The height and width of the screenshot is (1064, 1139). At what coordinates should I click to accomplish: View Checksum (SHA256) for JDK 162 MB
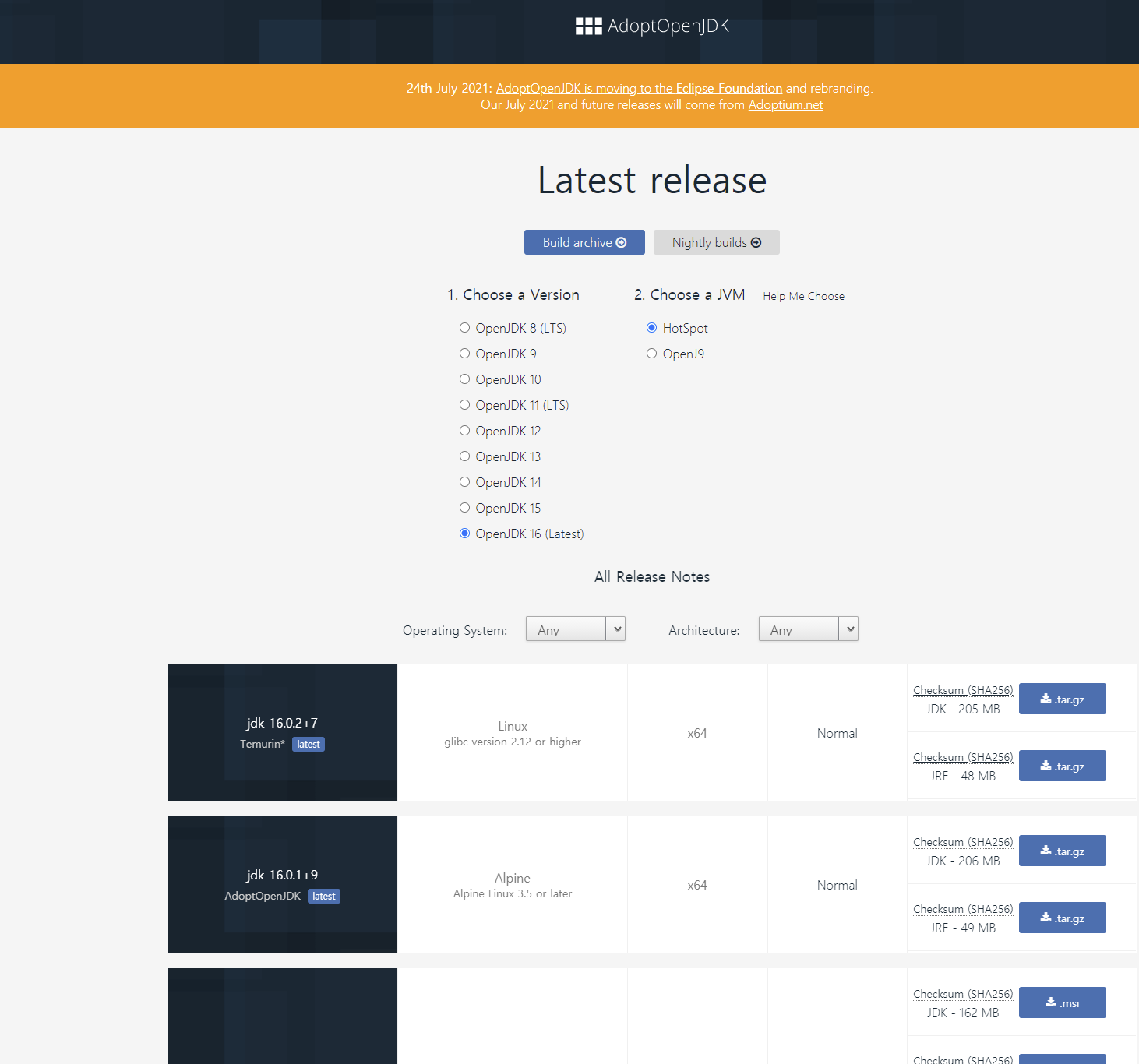[963, 994]
